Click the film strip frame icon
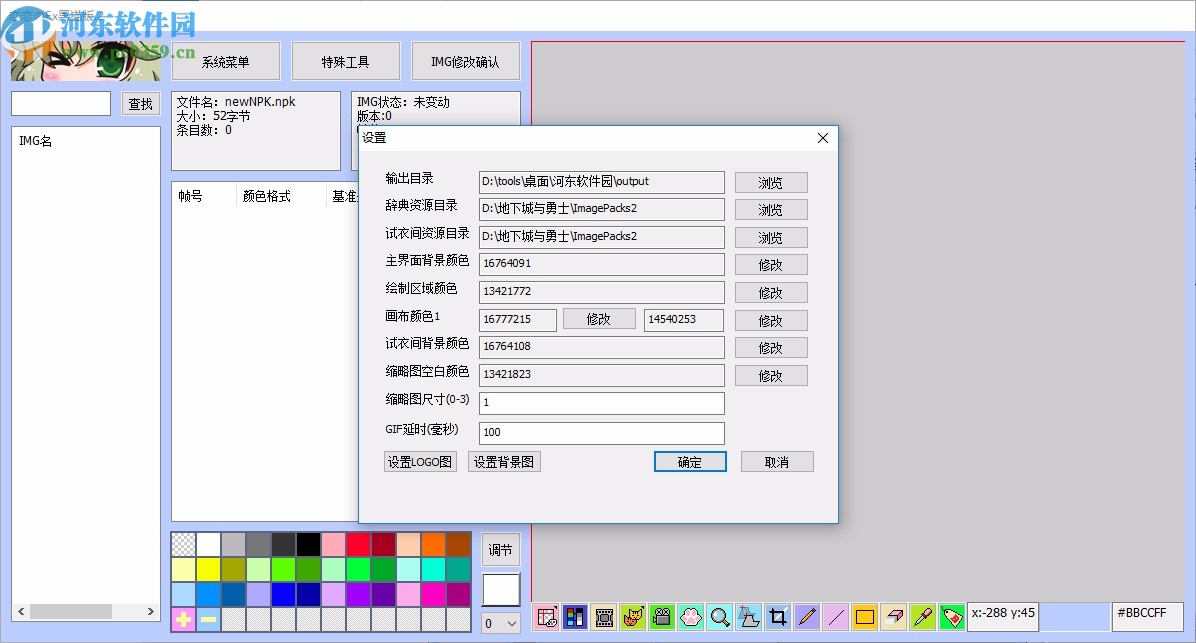The height and width of the screenshot is (643, 1196). [x=604, y=617]
